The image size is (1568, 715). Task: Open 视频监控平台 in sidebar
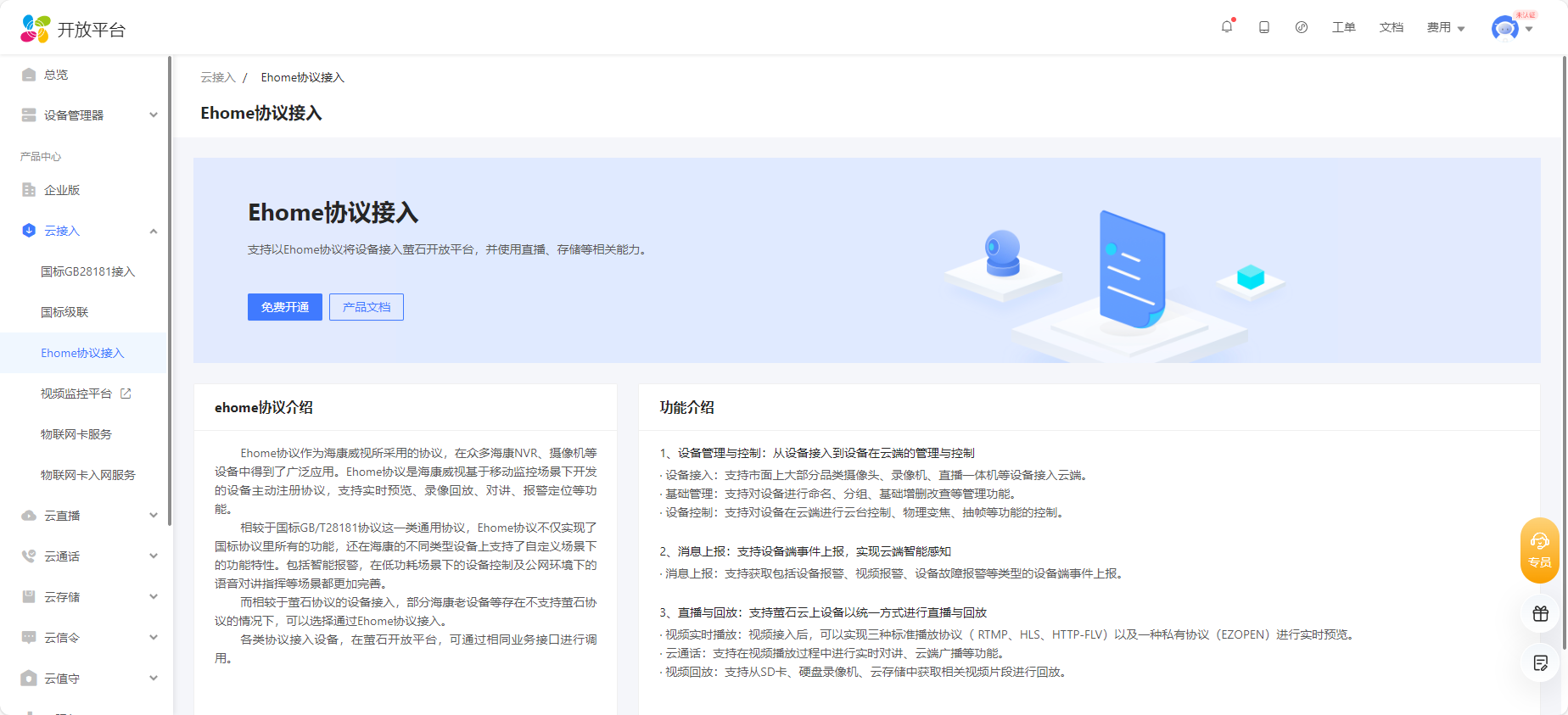76,394
